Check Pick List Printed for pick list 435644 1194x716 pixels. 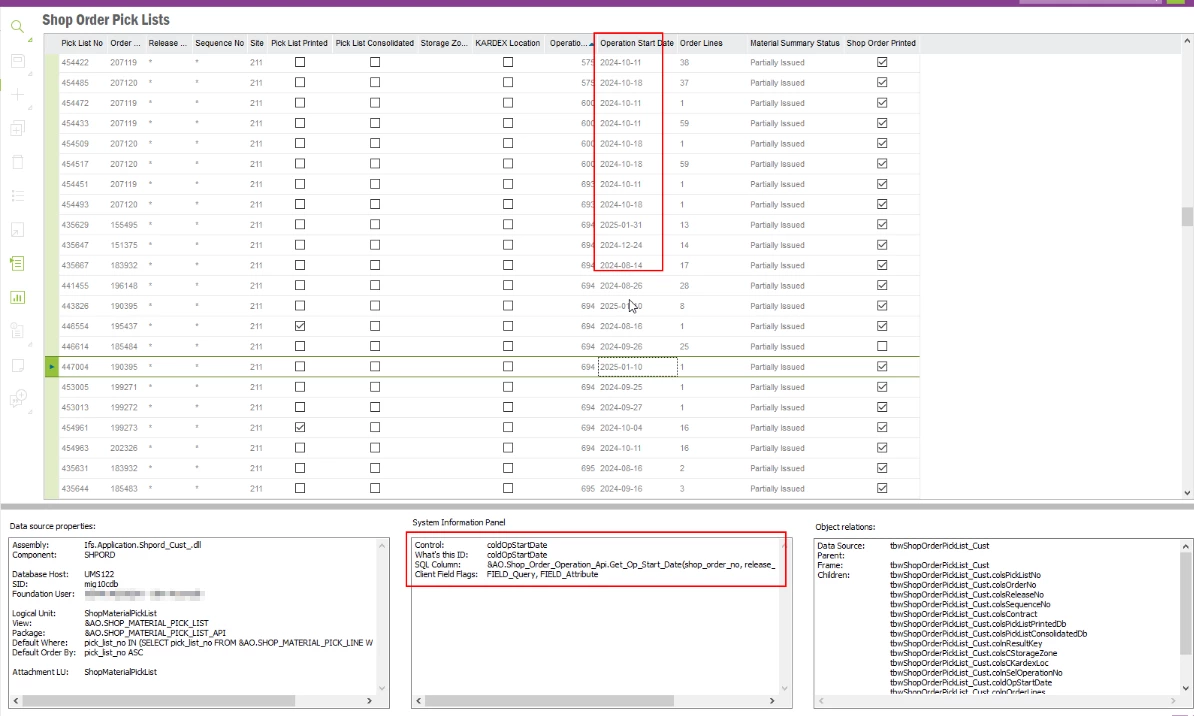[300, 488]
